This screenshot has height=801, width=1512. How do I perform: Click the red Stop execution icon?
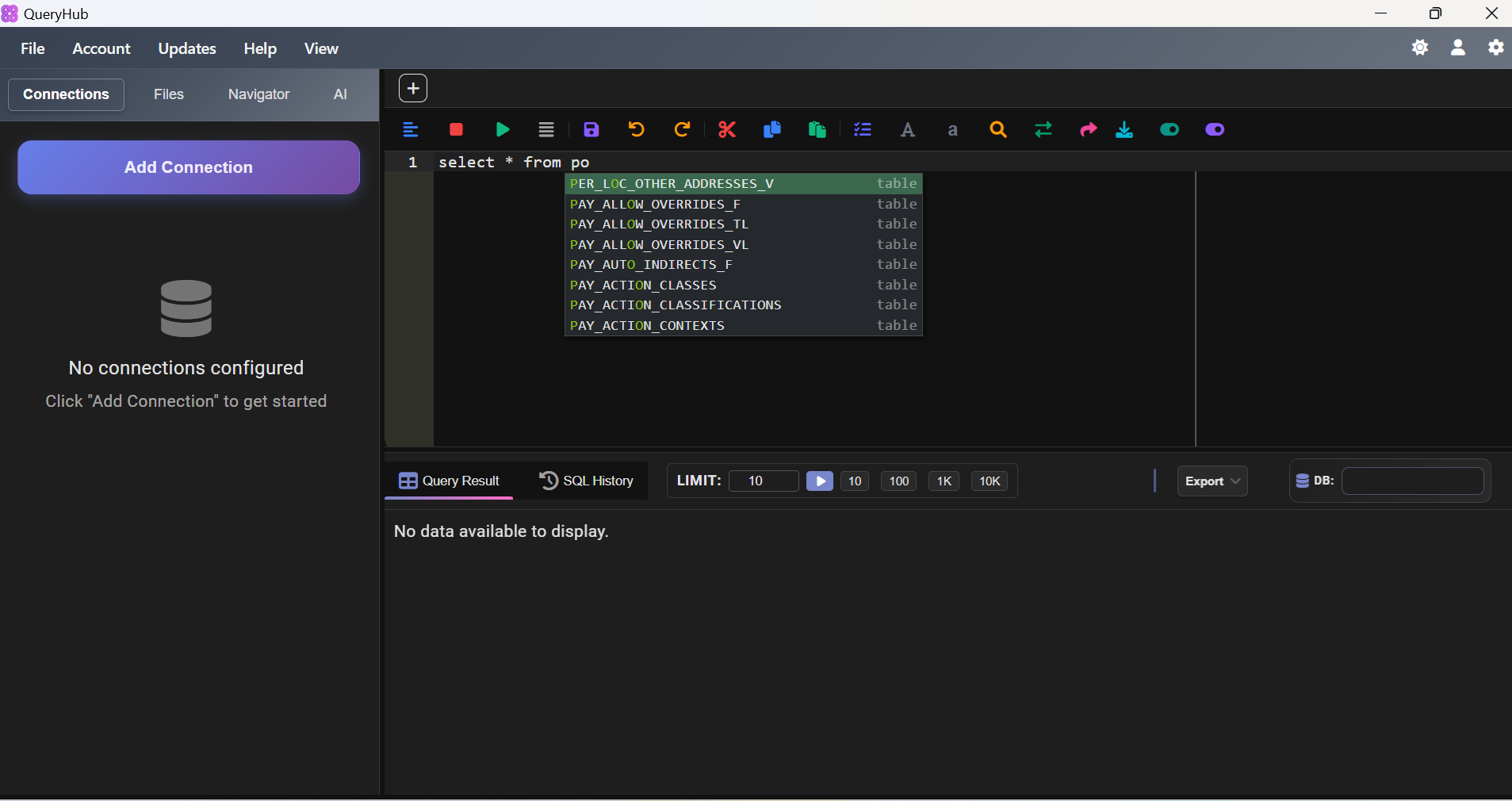[456, 130]
